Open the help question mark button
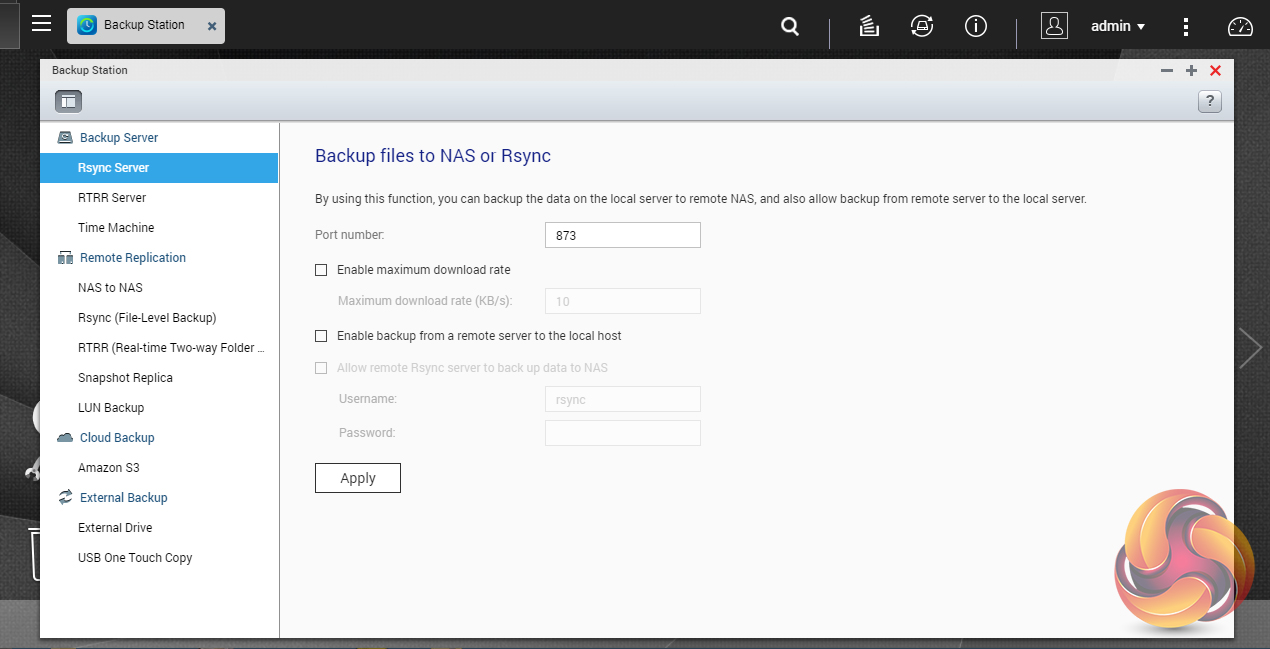 pos(1209,101)
